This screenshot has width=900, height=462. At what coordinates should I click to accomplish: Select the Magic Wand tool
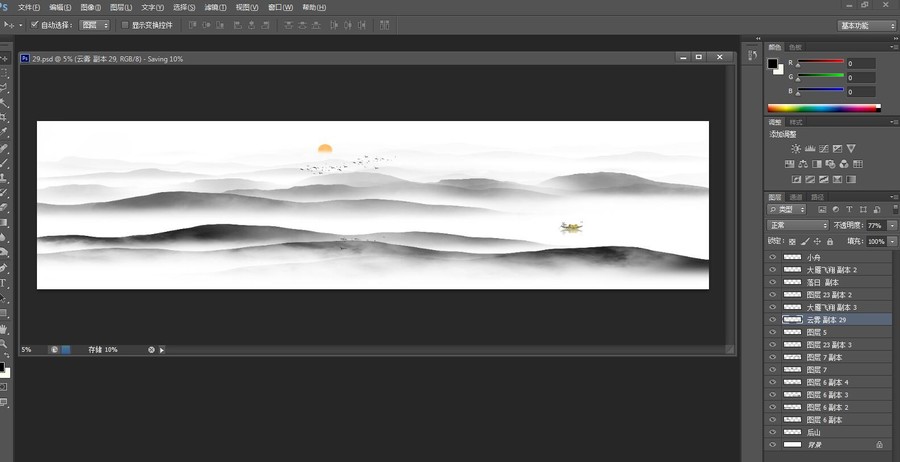3,103
